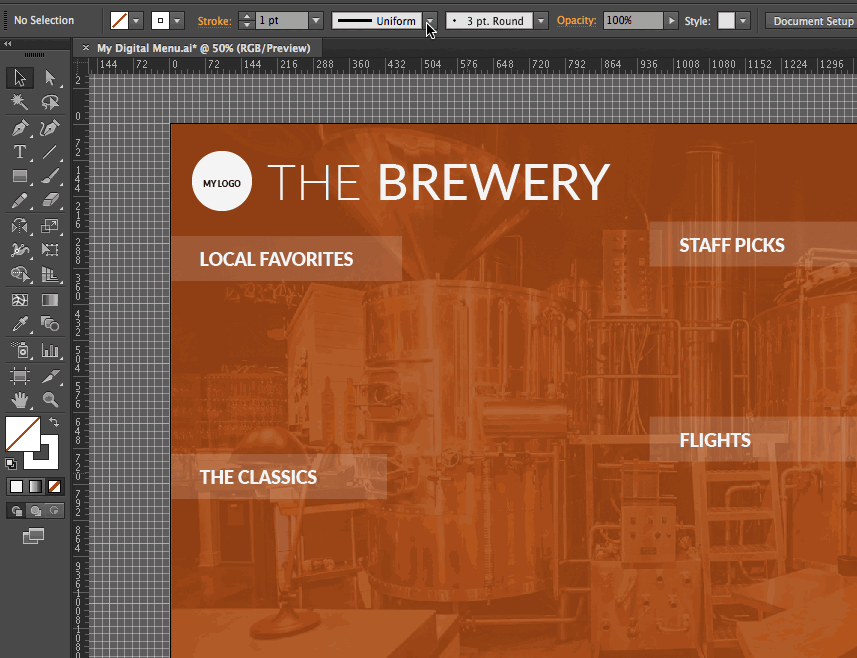Click the Style swatch preview
This screenshot has width=857, height=658.
coord(726,21)
